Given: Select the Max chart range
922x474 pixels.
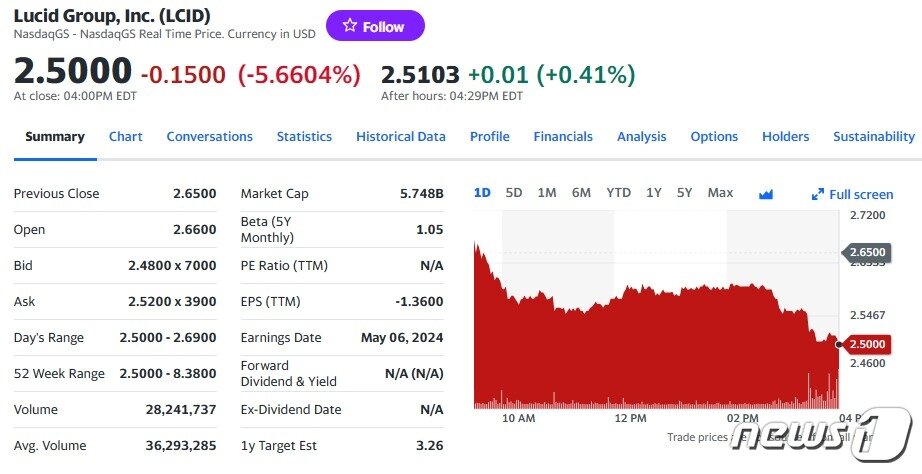Looking at the screenshot, I should click(720, 193).
